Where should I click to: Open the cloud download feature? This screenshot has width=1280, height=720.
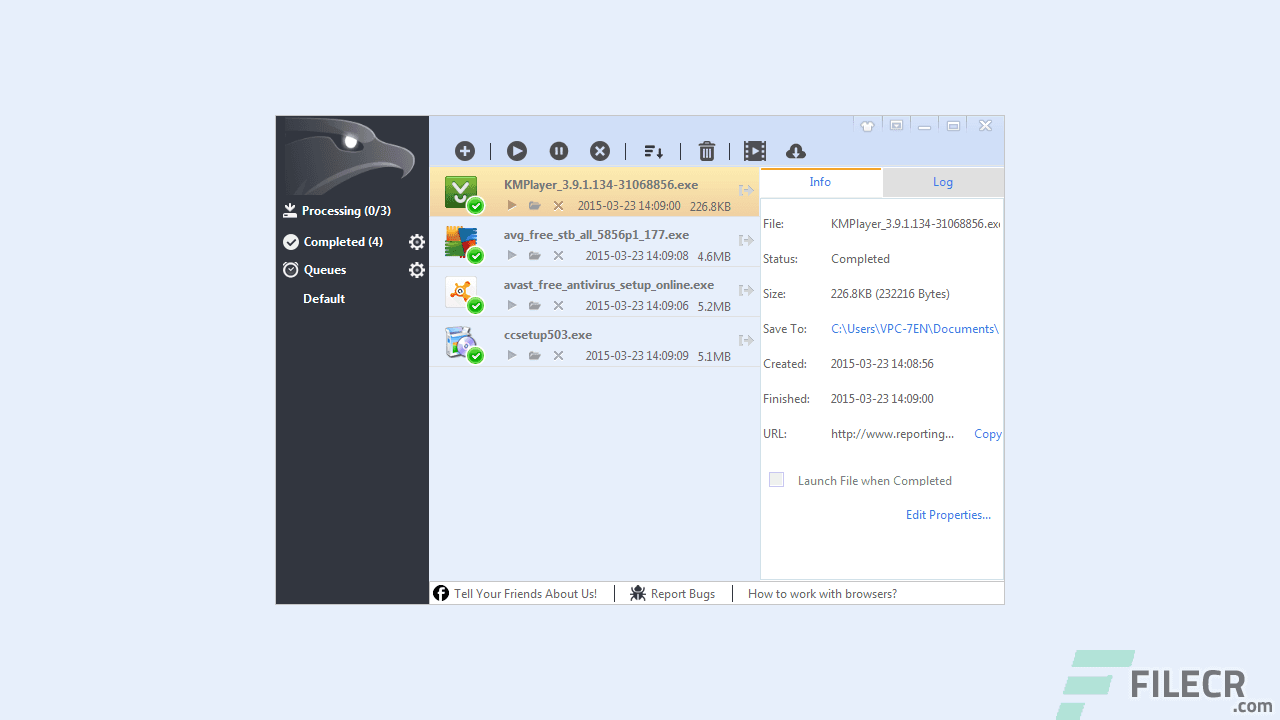795,150
